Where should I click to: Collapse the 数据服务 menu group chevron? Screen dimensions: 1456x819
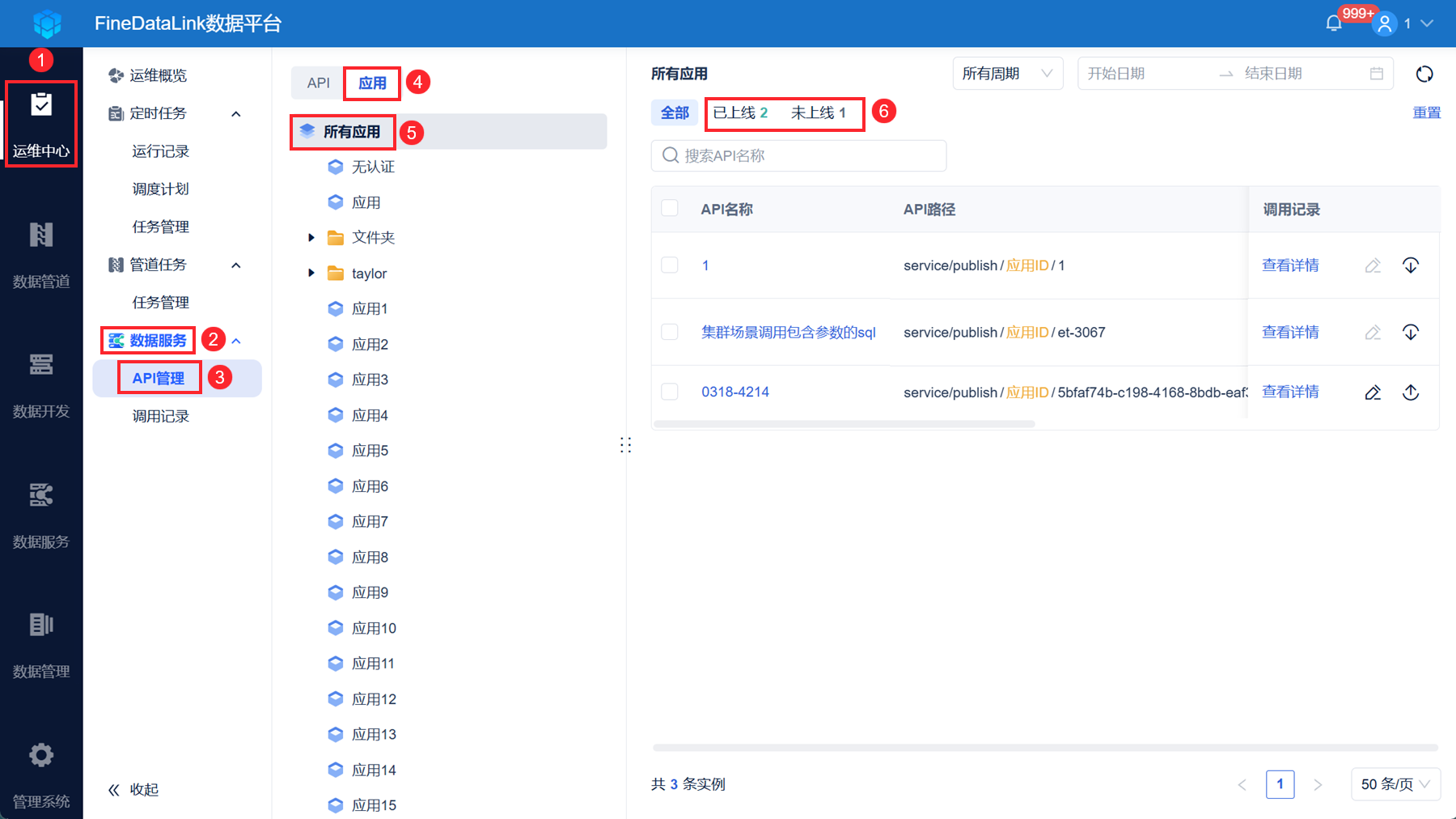(x=236, y=342)
